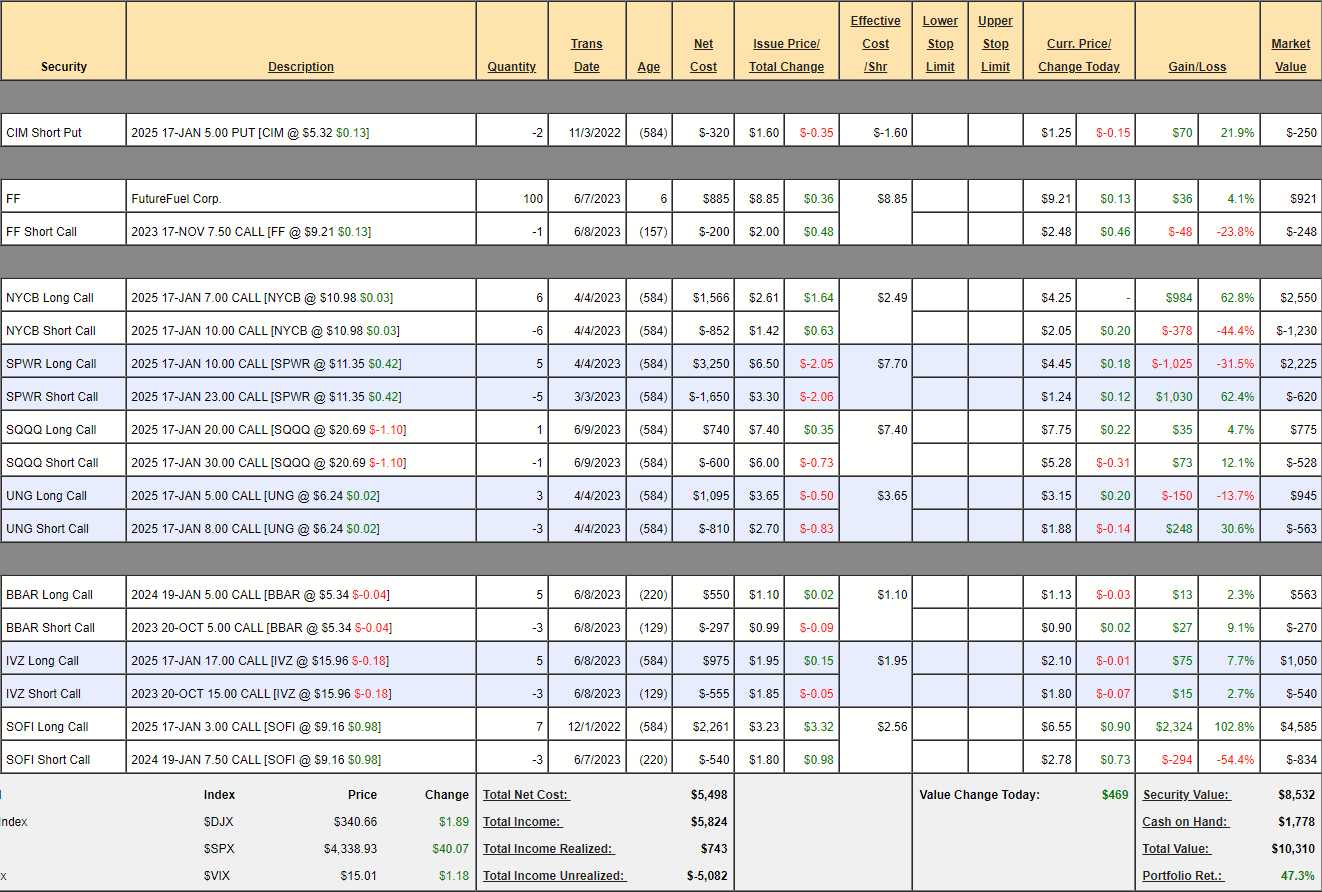Select the Net Cost column header
This screenshot has width=1322, height=892.
(703, 55)
